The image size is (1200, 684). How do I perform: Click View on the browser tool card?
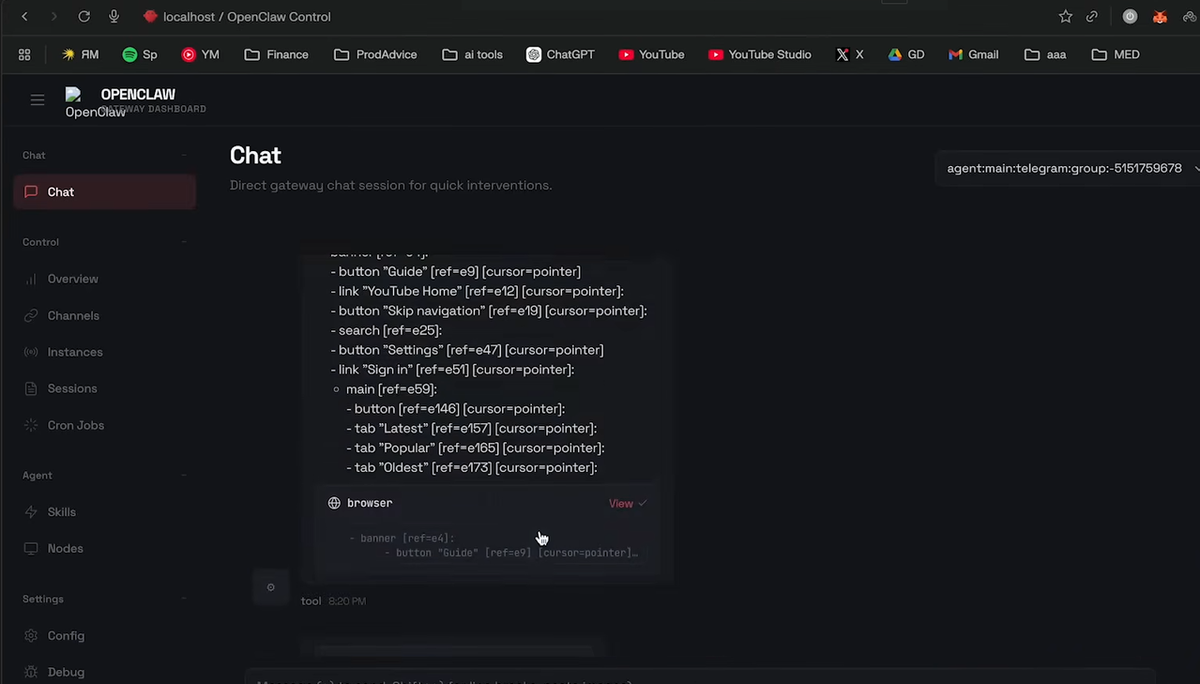point(627,504)
